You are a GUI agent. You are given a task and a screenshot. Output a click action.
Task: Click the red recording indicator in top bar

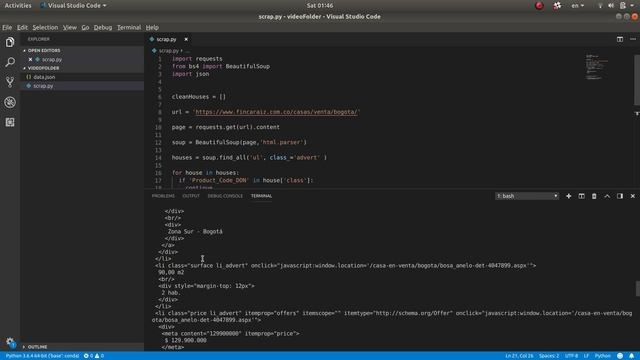point(539,6)
